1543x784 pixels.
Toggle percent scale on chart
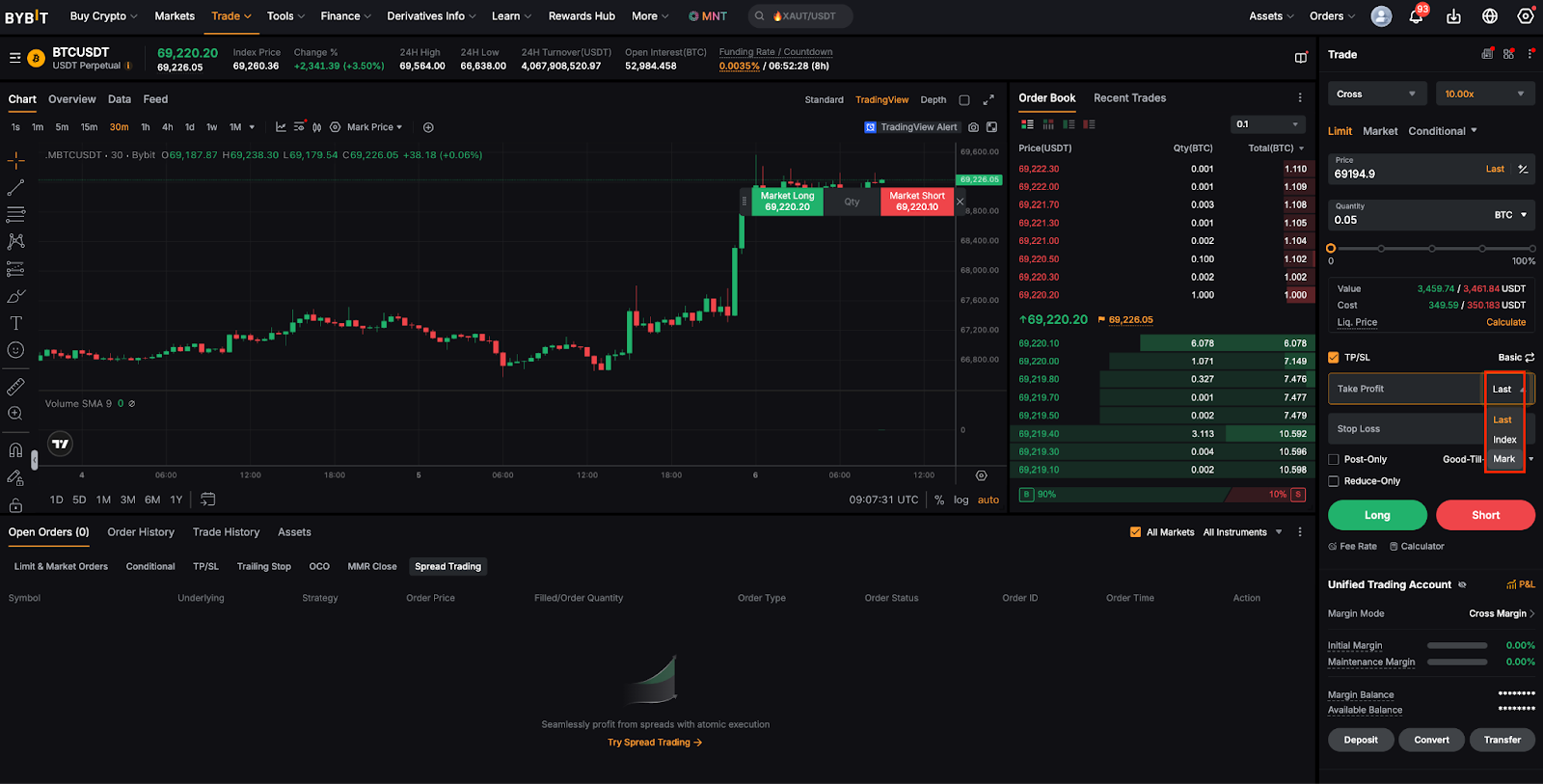(939, 500)
